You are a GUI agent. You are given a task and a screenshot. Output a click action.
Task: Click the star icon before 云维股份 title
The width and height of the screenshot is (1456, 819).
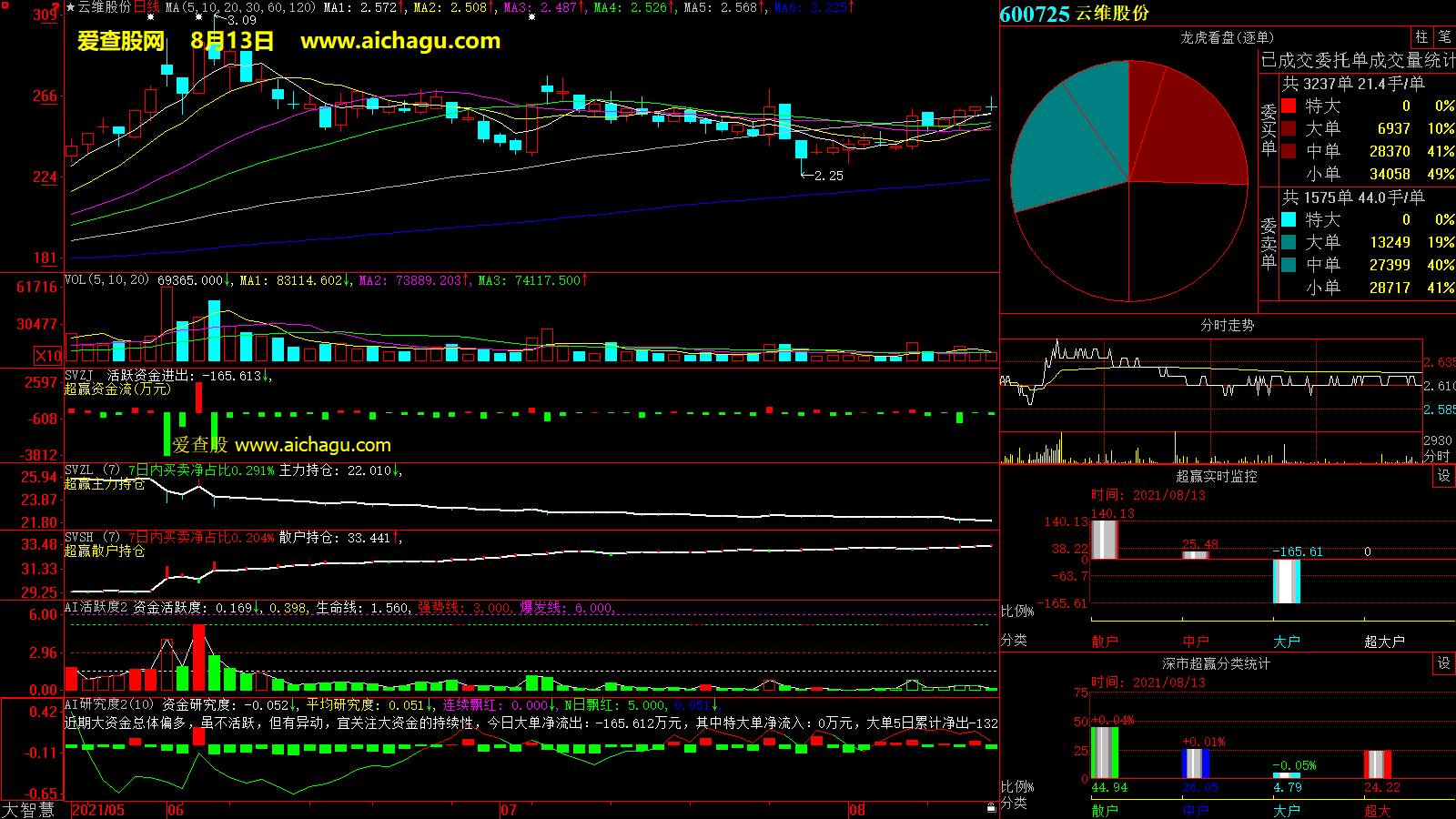pyautogui.click(x=71, y=7)
